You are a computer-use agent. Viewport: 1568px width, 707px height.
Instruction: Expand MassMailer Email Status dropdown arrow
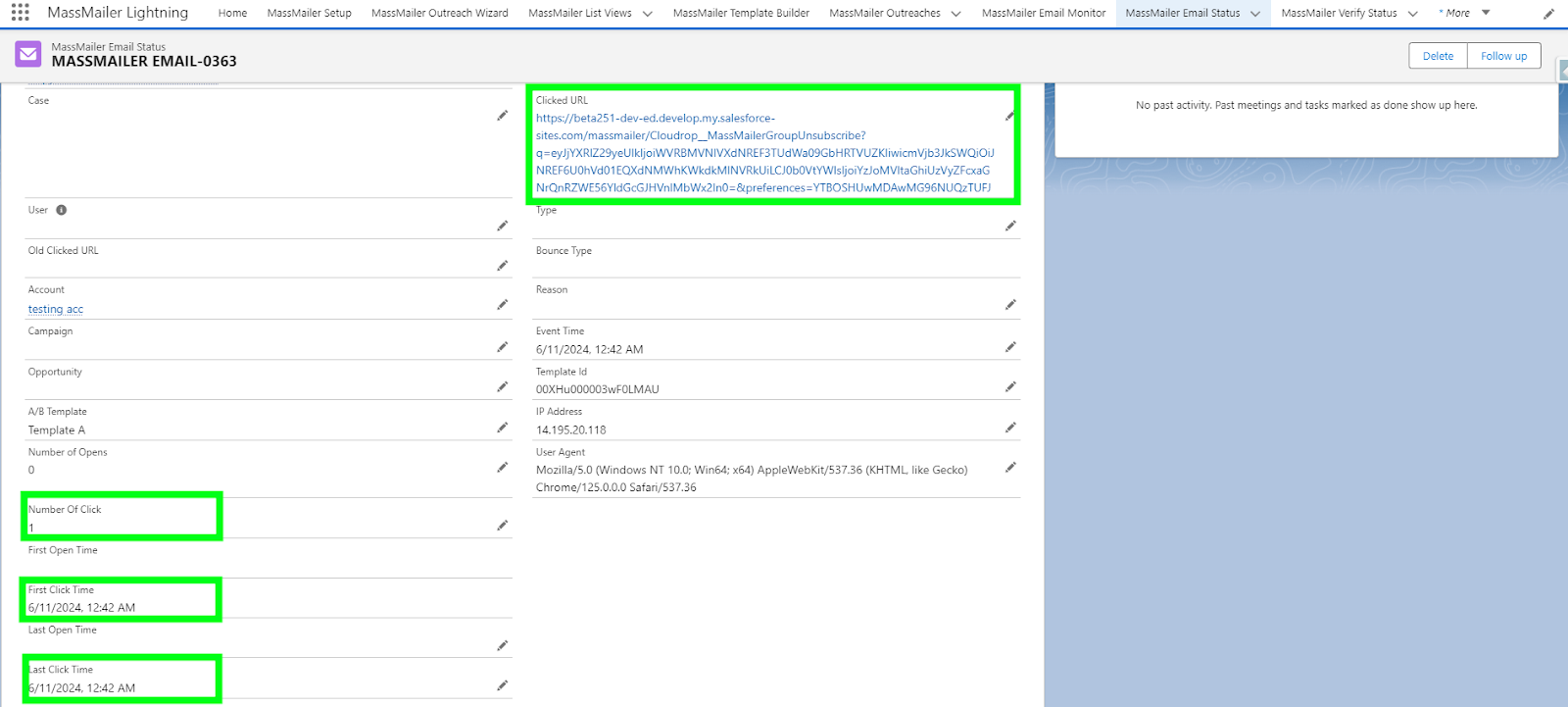(1254, 14)
